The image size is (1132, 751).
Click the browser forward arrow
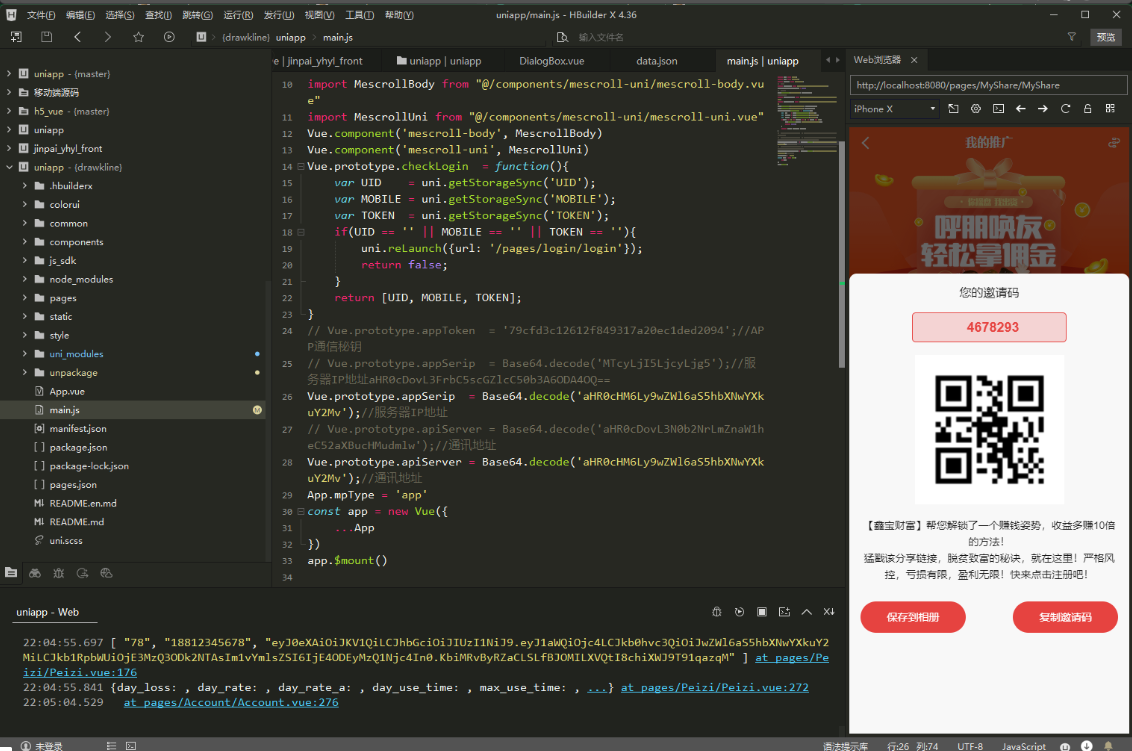point(1043,108)
